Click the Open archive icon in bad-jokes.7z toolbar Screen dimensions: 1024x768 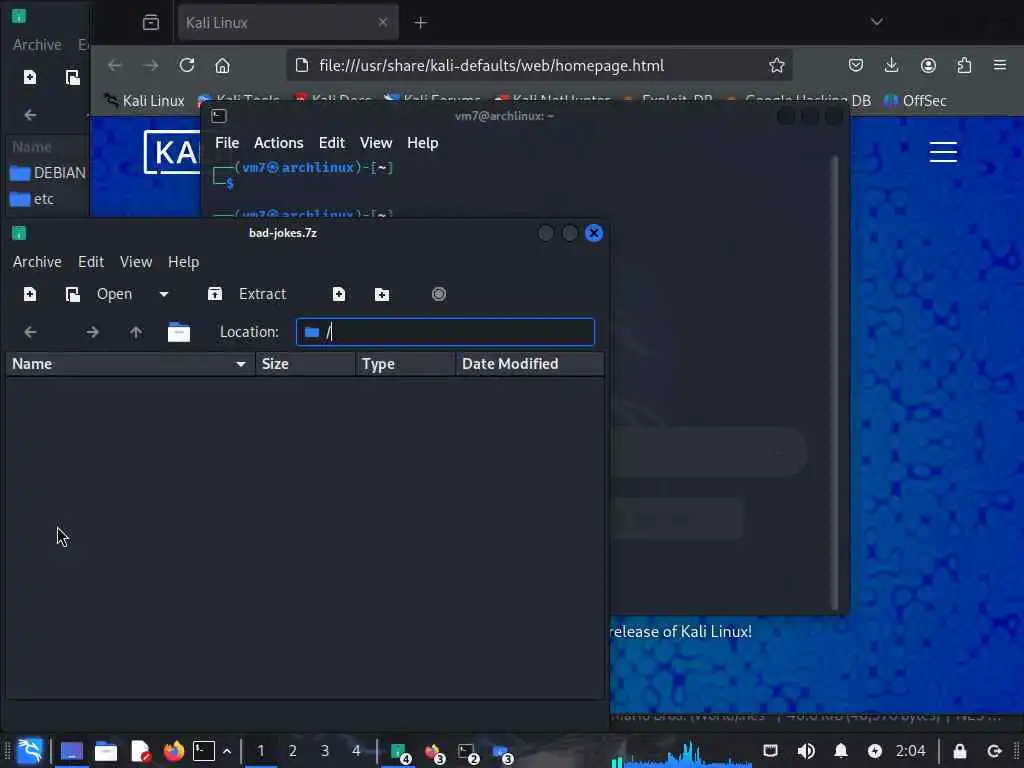pos(72,295)
